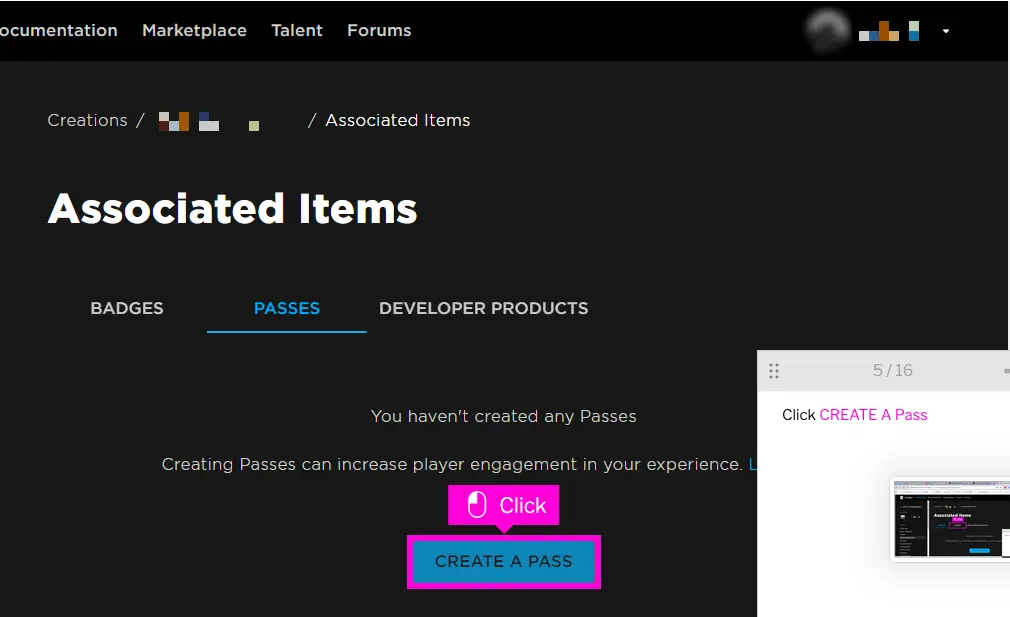The width and height of the screenshot is (1010, 617).
Task: Select the group icon beside the avatar
Action: [x=911, y=30]
